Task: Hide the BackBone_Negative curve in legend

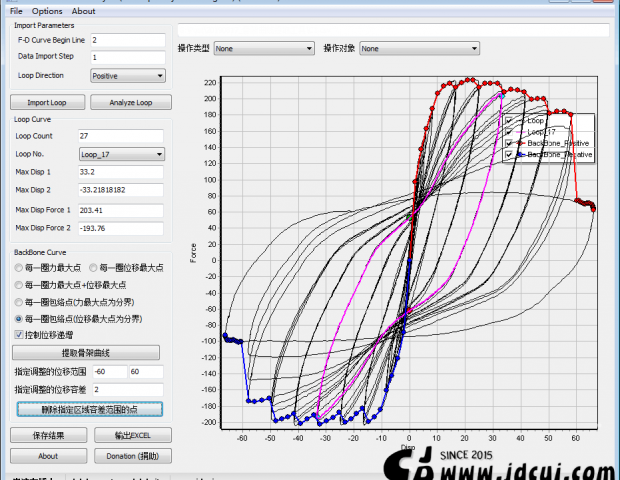Action: (x=510, y=156)
